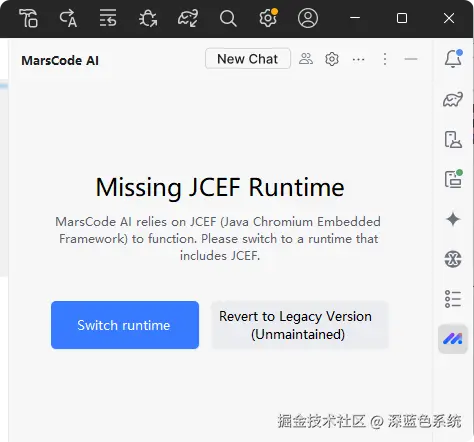Open the Gradle tool window in the right sidebar
The height and width of the screenshot is (442, 474).
453,99
